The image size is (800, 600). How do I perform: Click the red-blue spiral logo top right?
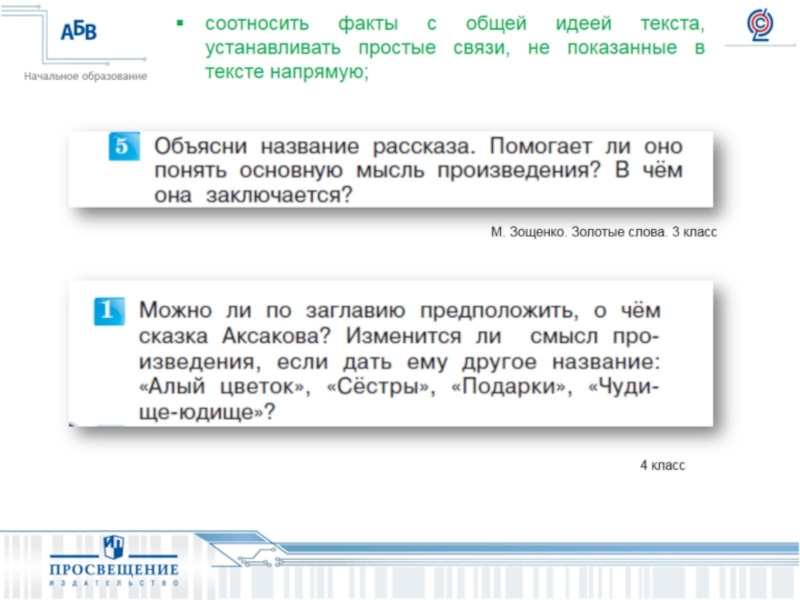click(x=760, y=24)
